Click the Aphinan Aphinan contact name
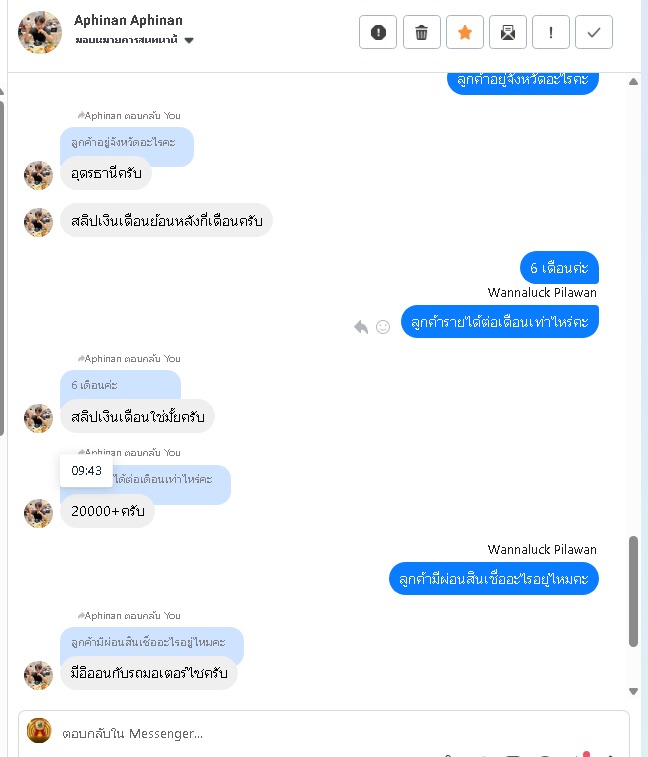The image size is (648, 757). coord(128,20)
